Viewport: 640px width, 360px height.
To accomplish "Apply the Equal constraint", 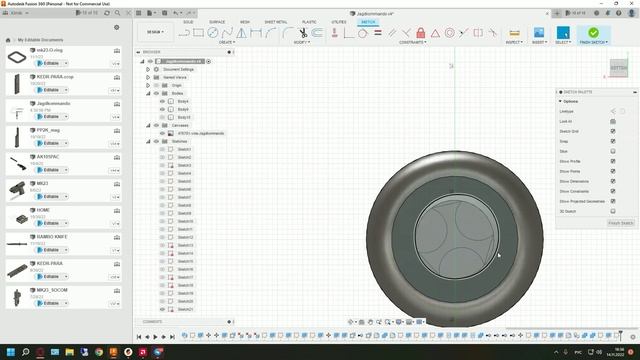I will point(378,33).
